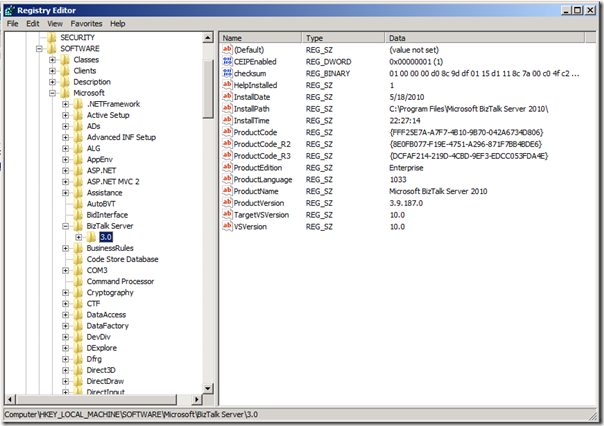Screen dimensions: 604x426
Task: Click the ProductEdition value icon
Action: [227, 168]
